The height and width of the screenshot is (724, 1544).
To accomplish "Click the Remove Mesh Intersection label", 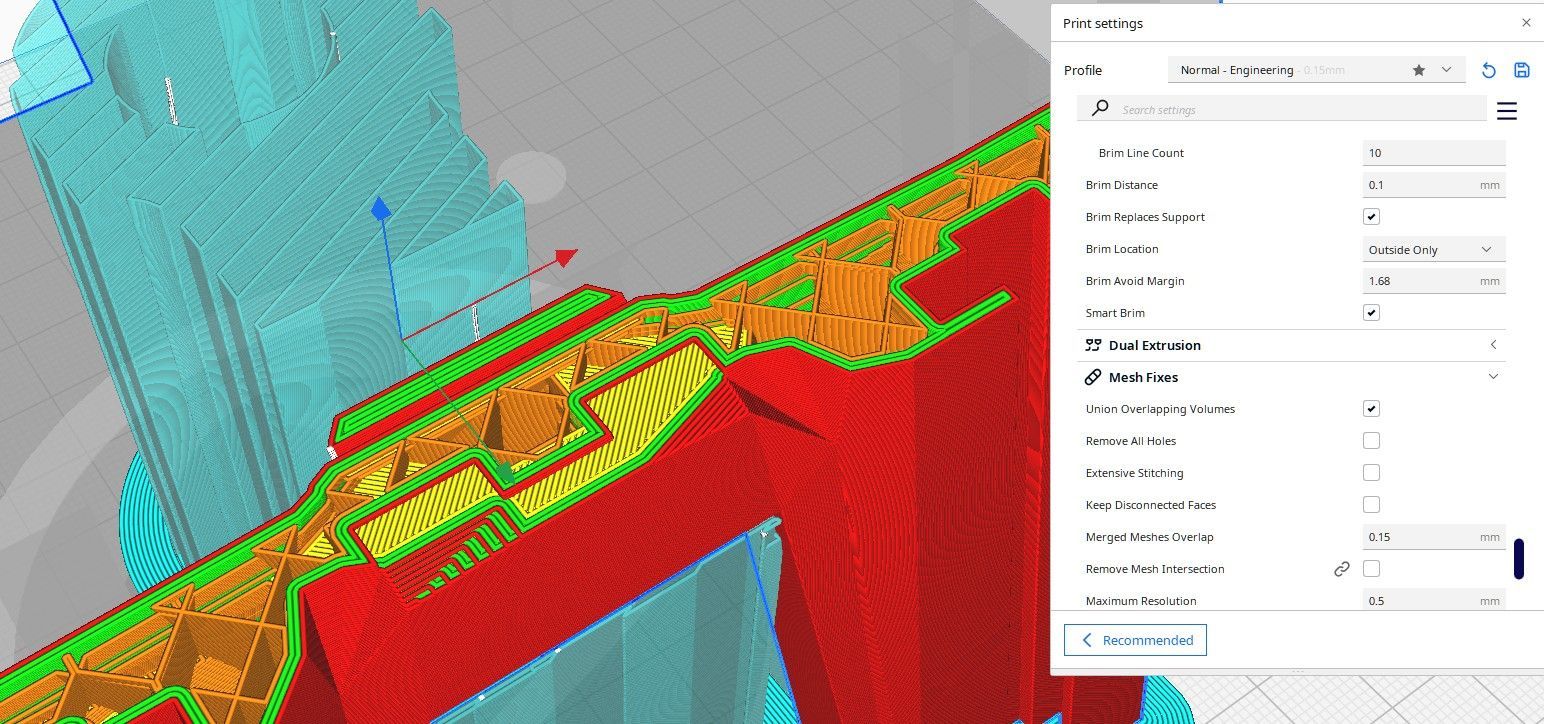I will [1155, 569].
